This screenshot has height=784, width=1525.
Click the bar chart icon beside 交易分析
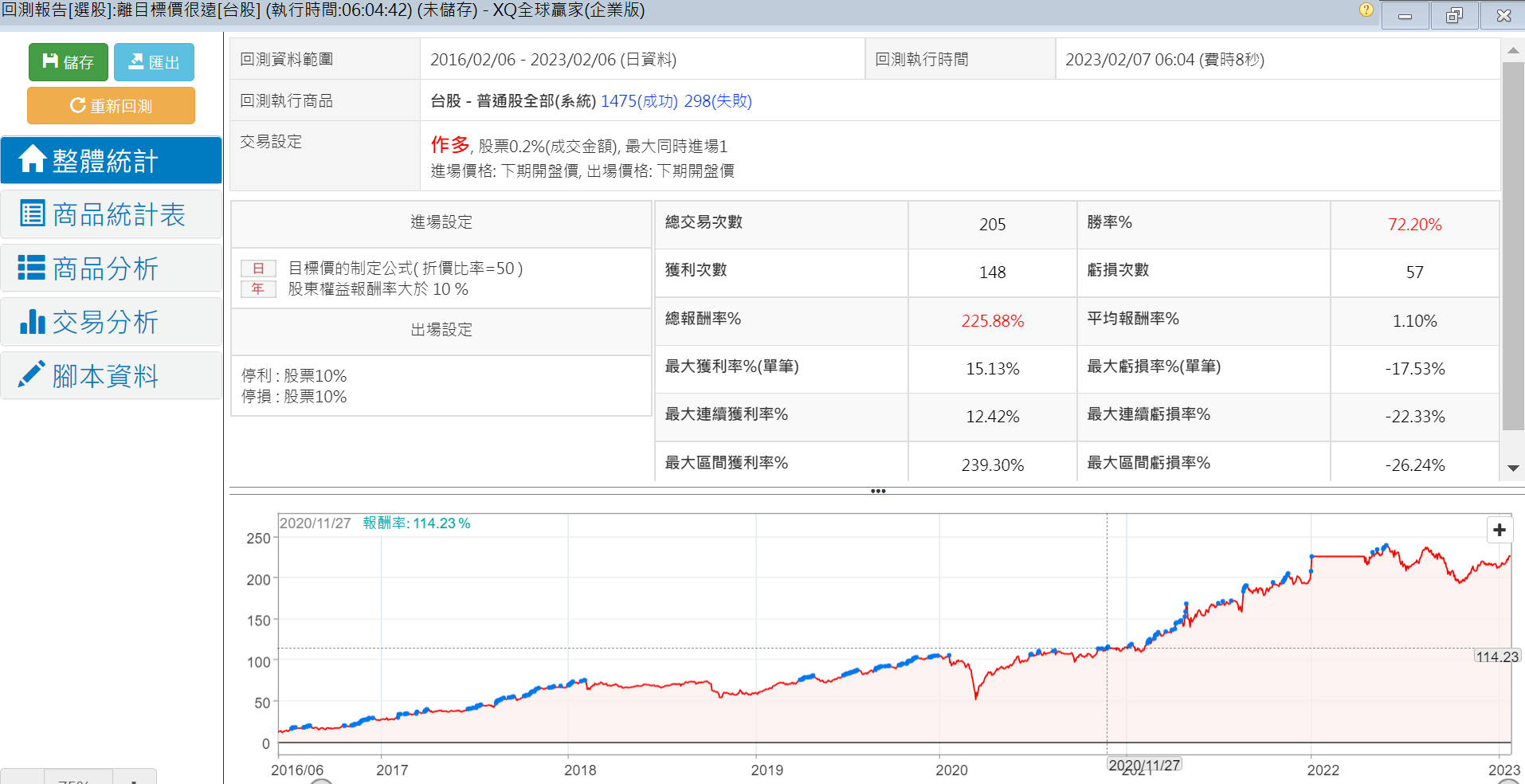click(x=32, y=322)
